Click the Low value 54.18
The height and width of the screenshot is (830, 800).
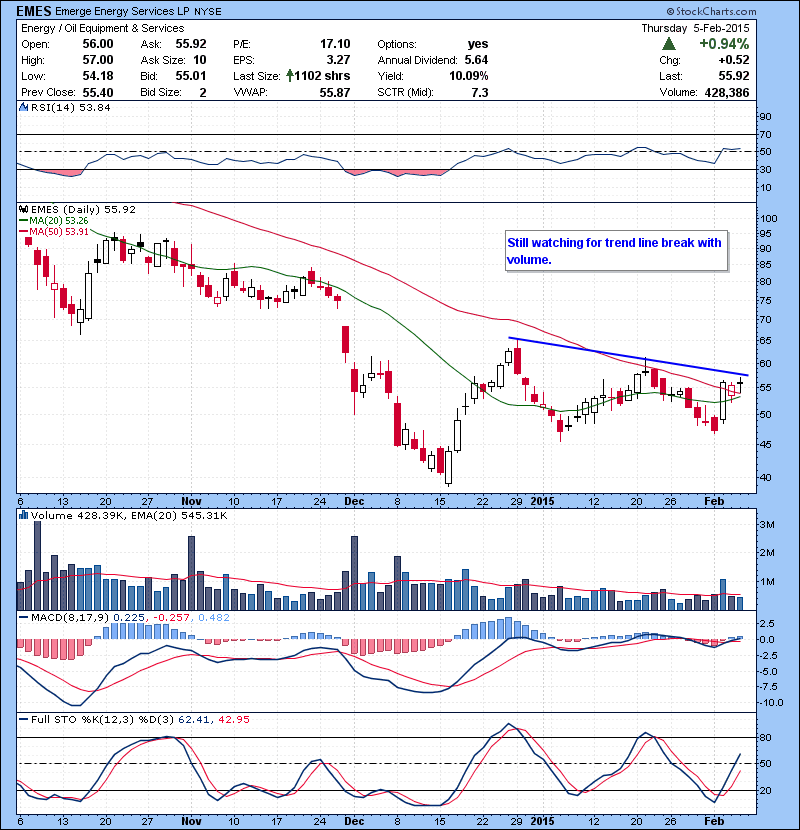click(x=98, y=76)
